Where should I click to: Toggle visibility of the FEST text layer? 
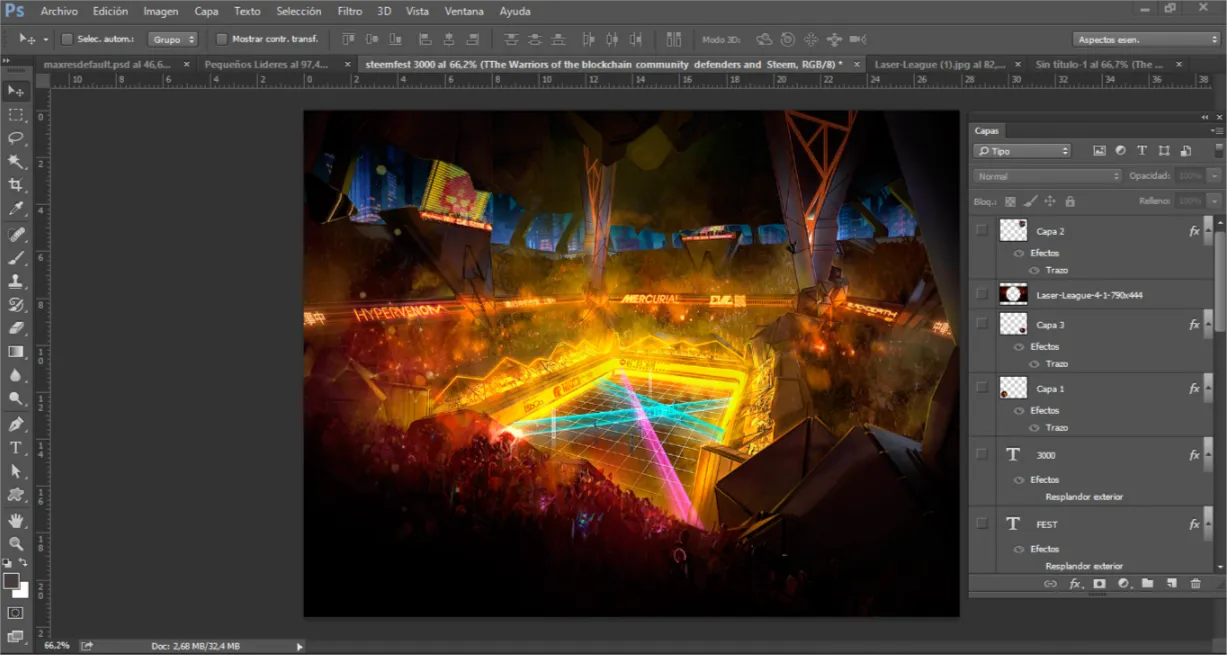pyautogui.click(x=982, y=523)
